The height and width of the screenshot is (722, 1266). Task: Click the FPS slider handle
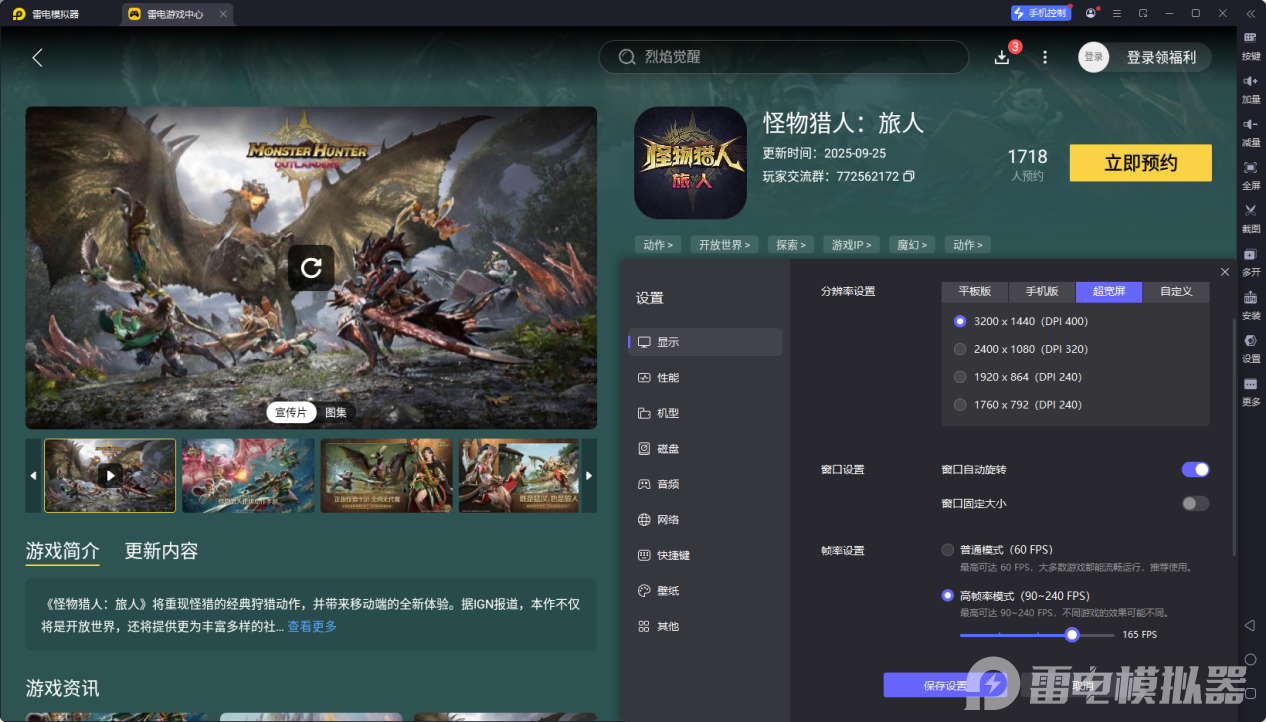(x=1072, y=635)
